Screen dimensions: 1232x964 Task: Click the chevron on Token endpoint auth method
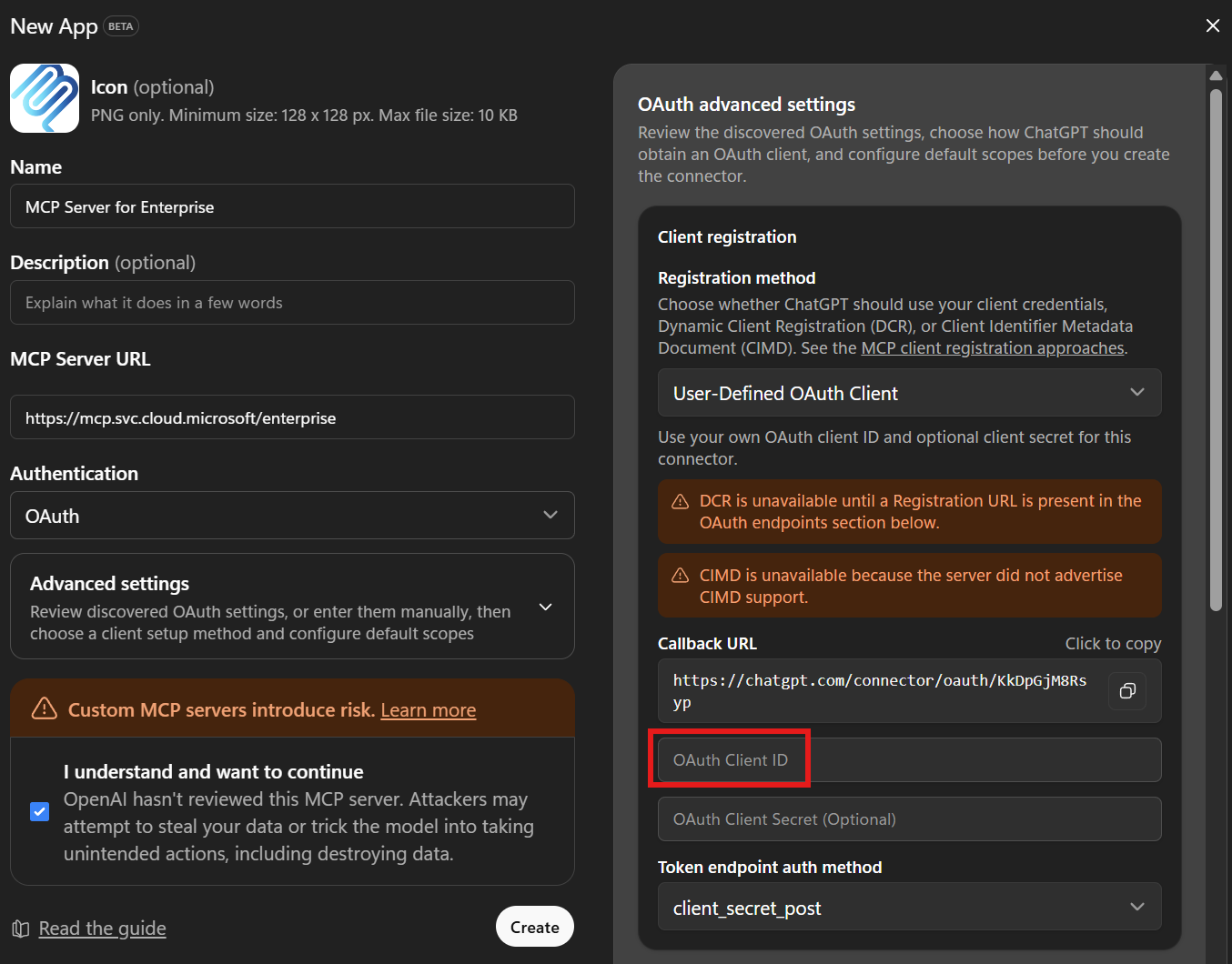click(x=1136, y=906)
